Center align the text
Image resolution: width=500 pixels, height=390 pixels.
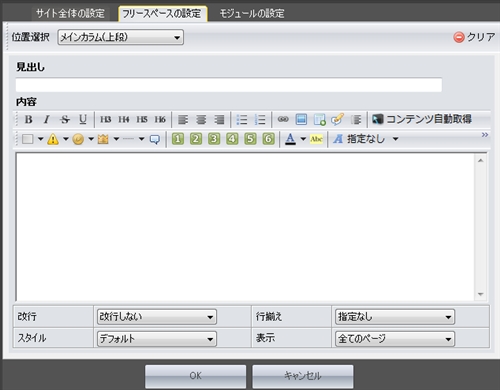(201, 119)
